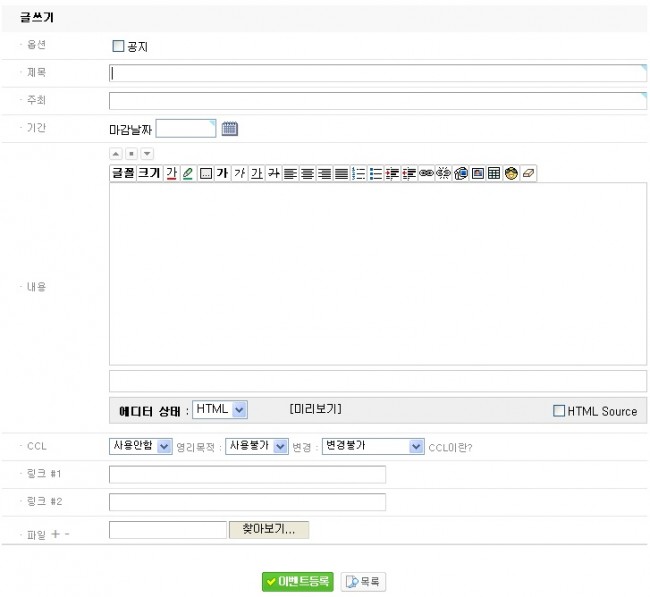Center align text
This screenshot has height=597, width=650.
pos(307,173)
